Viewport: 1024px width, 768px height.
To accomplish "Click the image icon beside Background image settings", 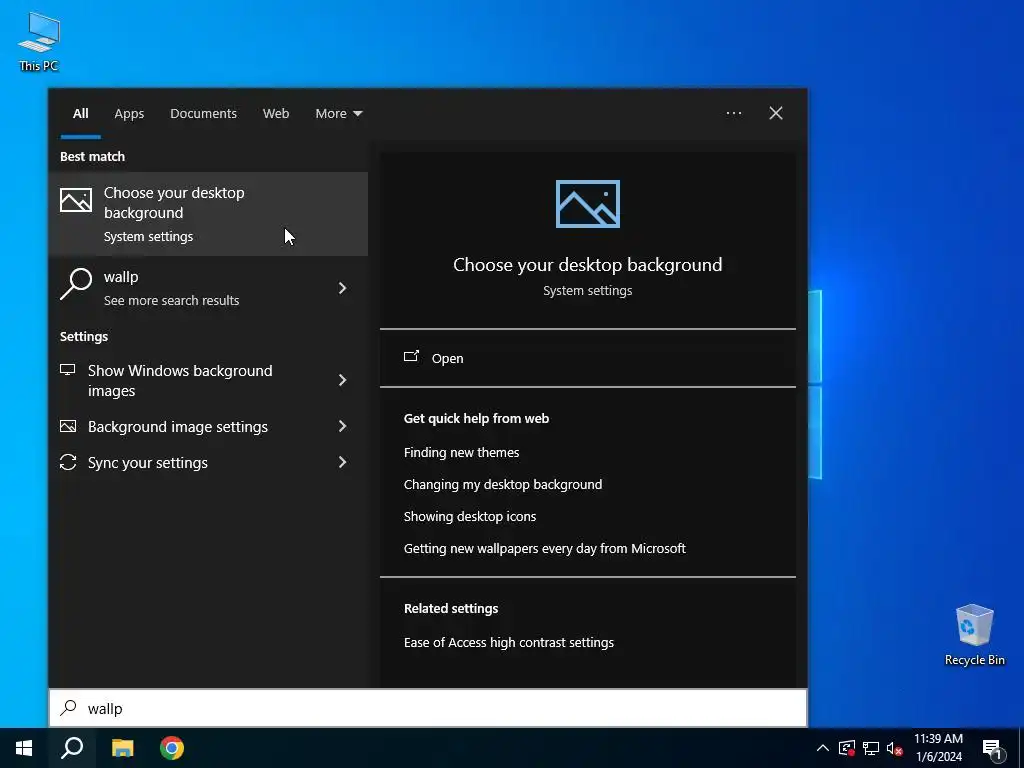I will coord(68,426).
